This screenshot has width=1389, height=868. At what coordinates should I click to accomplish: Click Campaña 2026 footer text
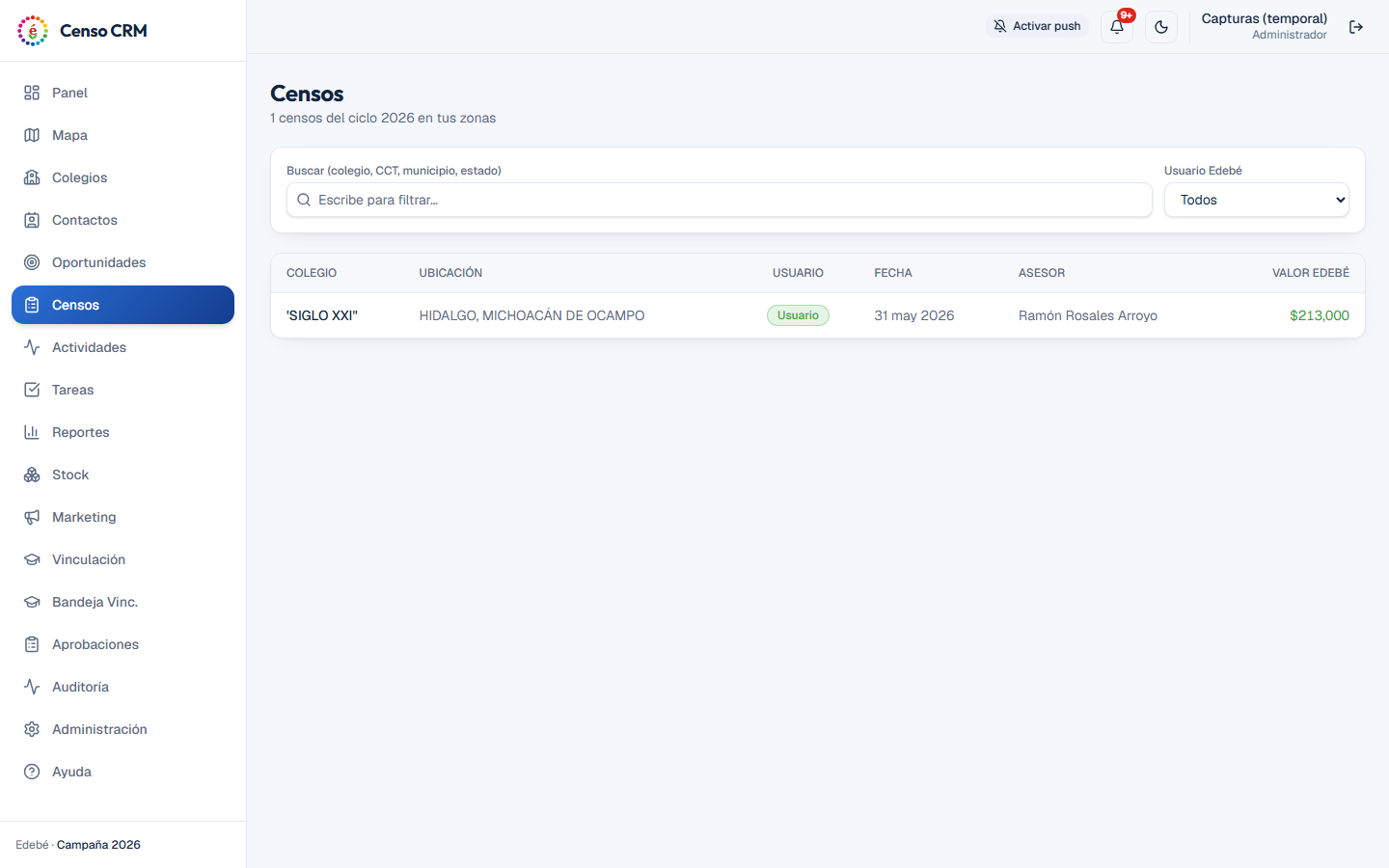(98, 845)
